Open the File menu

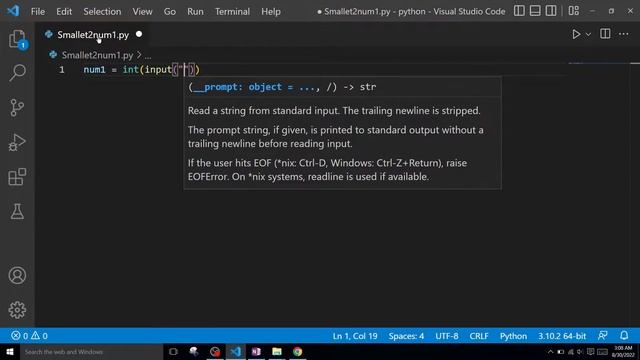tap(38, 11)
